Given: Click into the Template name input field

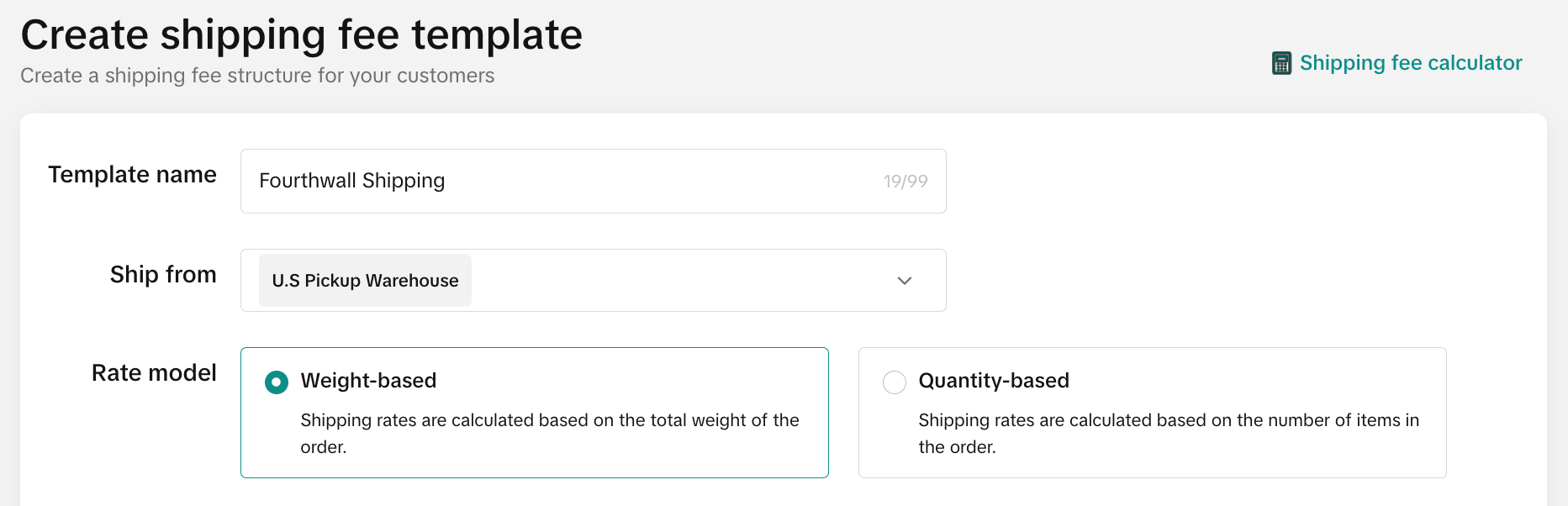Looking at the screenshot, I should point(593,181).
